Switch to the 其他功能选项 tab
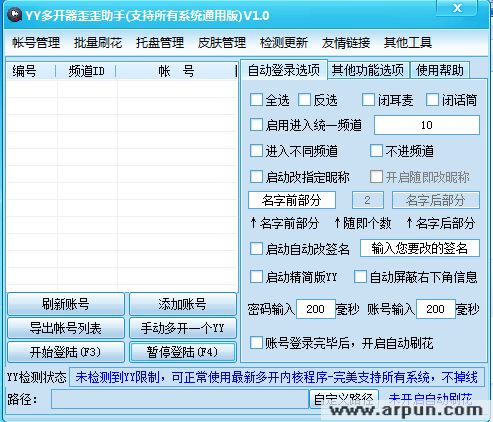The width and height of the screenshot is (493, 422). point(368,70)
